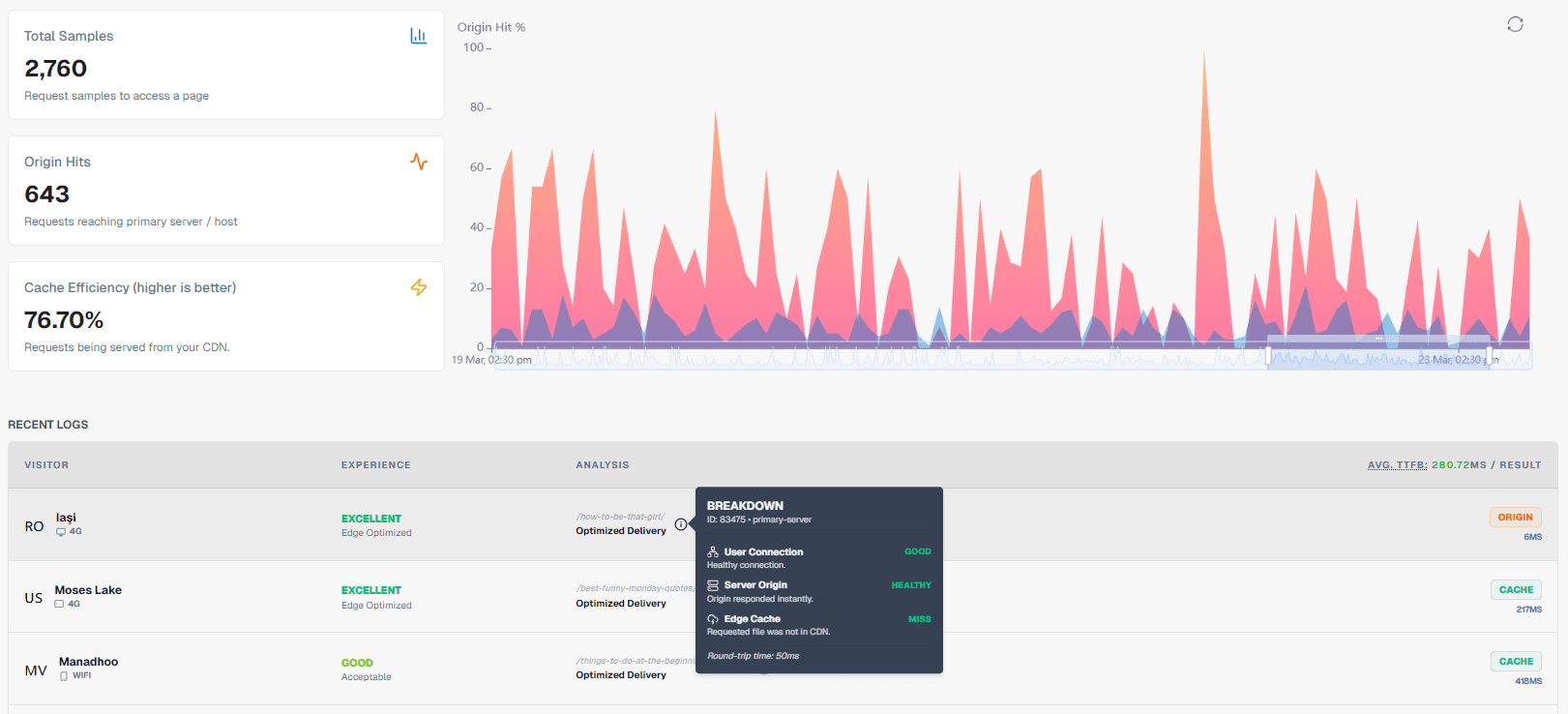1568x714 pixels.
Task: Click the CACHE badge in the Moses Lake row
Action: 1515,590
